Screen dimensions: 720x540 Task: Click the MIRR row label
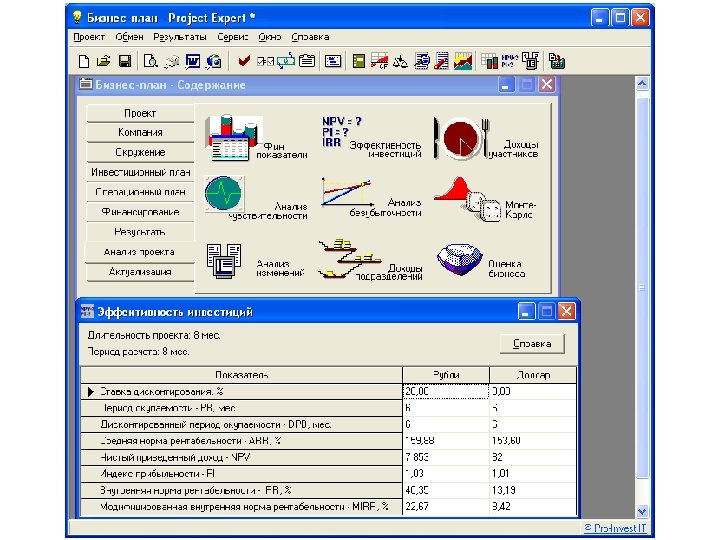pos(244,506)
